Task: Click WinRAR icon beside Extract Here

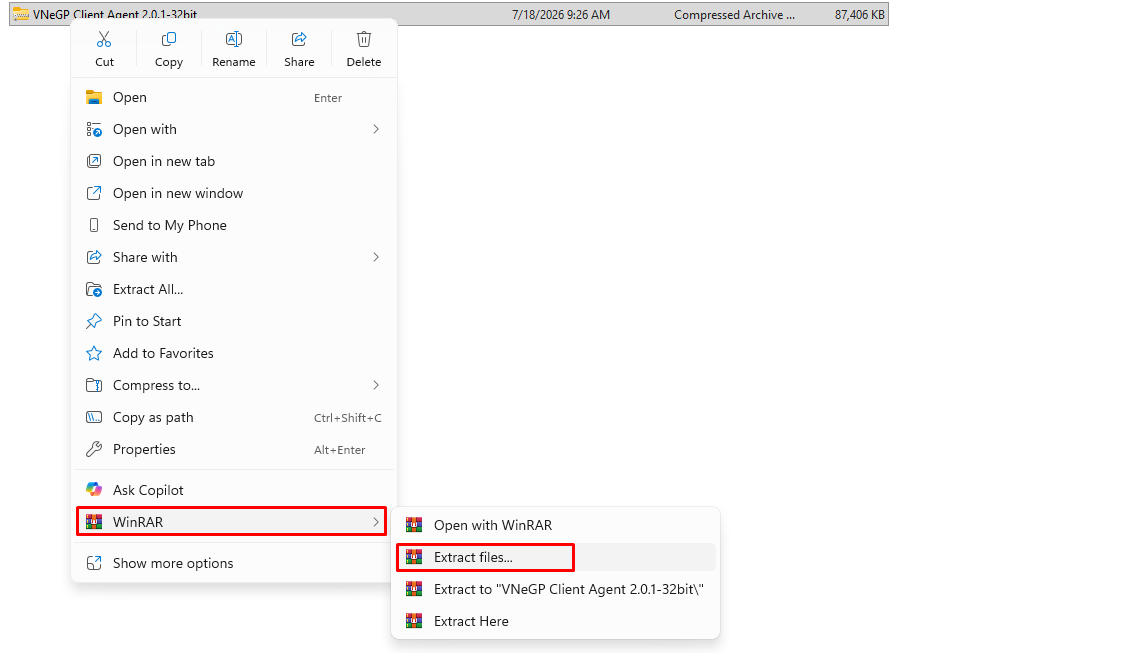Action: tap(414, 622)
